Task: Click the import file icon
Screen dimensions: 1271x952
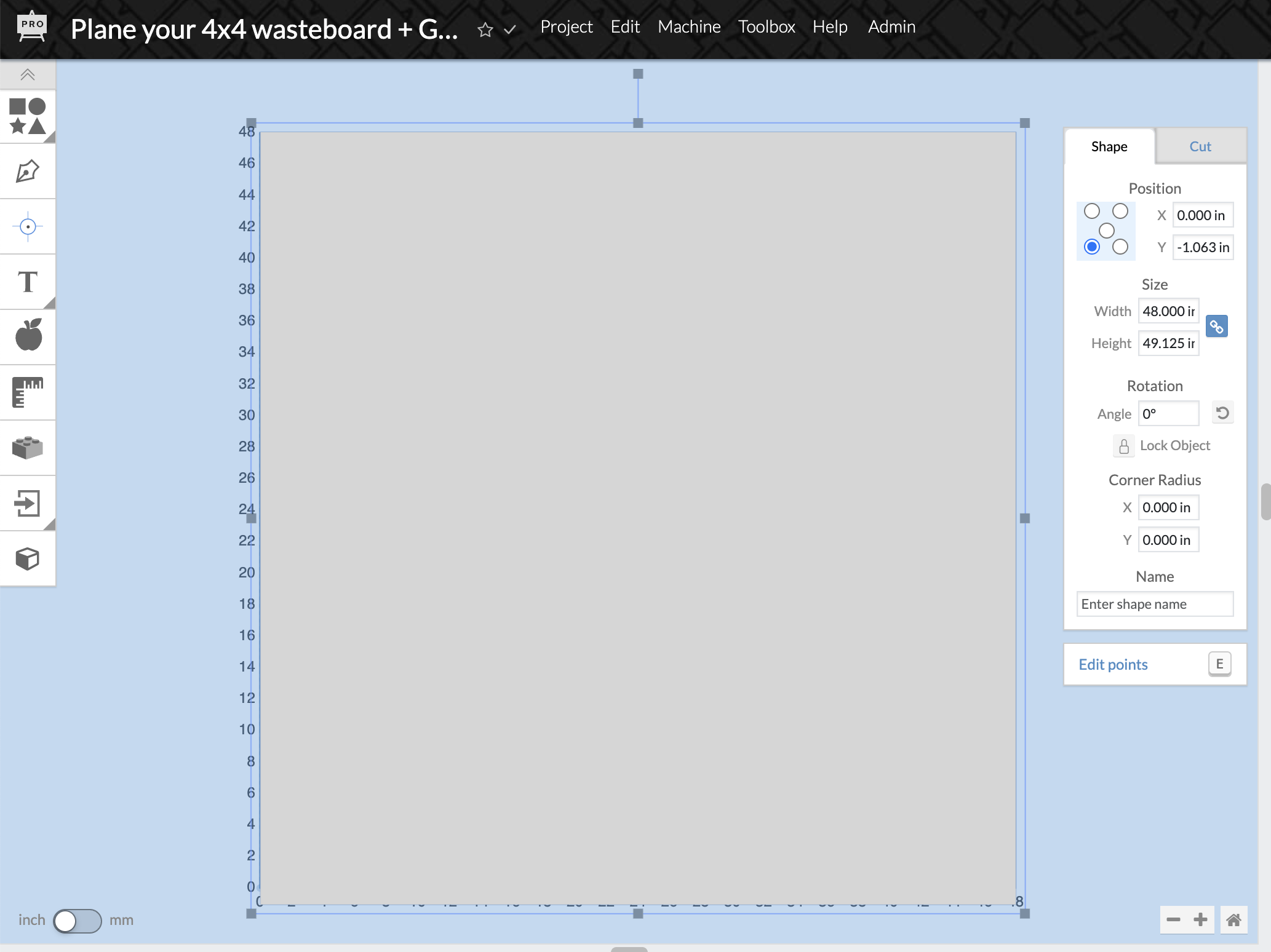Action: (x=28, y=503)
